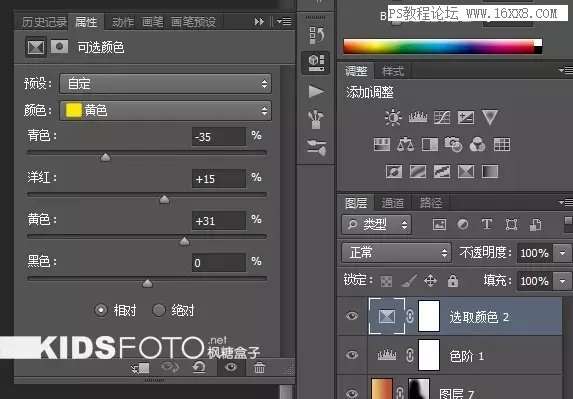Screen dimensions: 573x399
Task: Add an Exposure adjustment
Action: 466,118
